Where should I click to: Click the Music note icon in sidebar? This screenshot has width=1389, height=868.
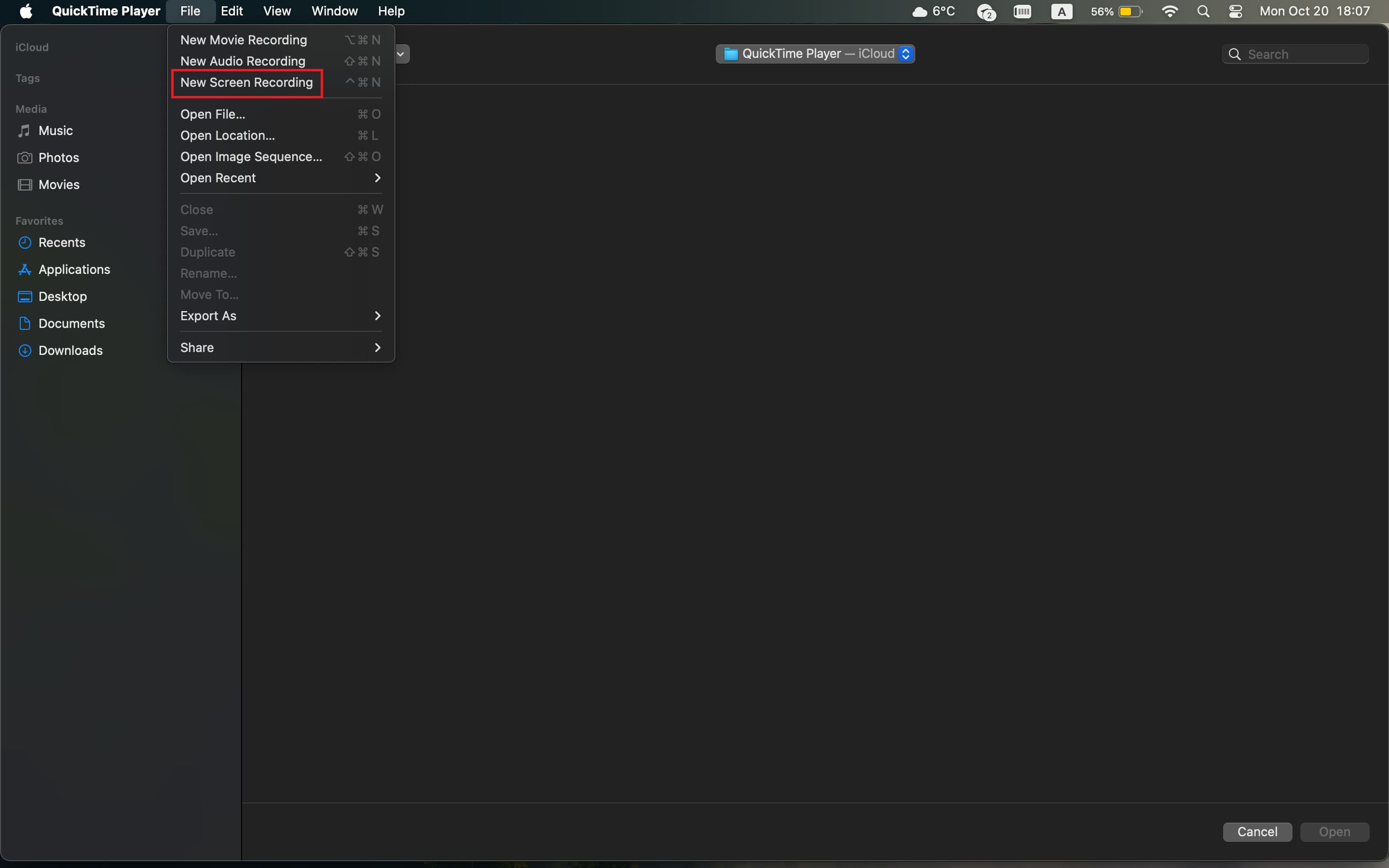[x=24, y=131]
